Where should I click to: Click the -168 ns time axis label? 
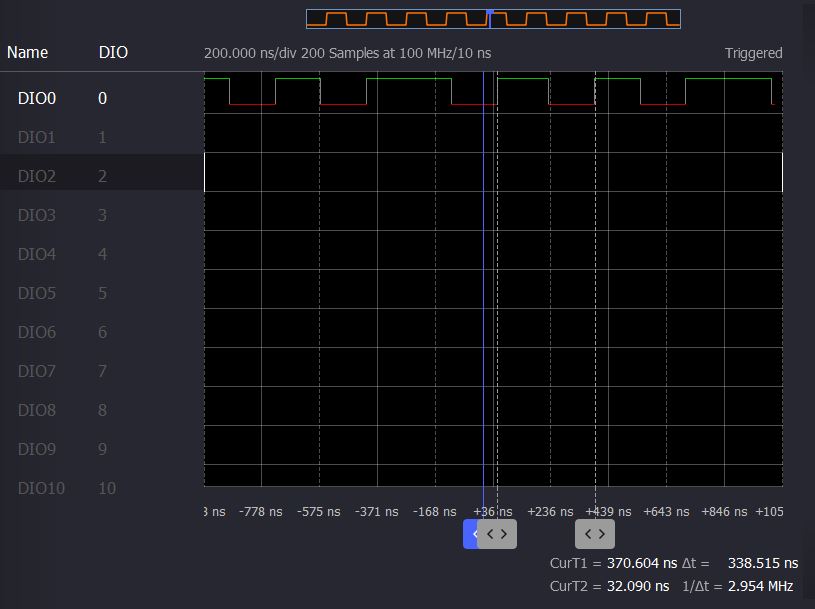coord(435,512)
